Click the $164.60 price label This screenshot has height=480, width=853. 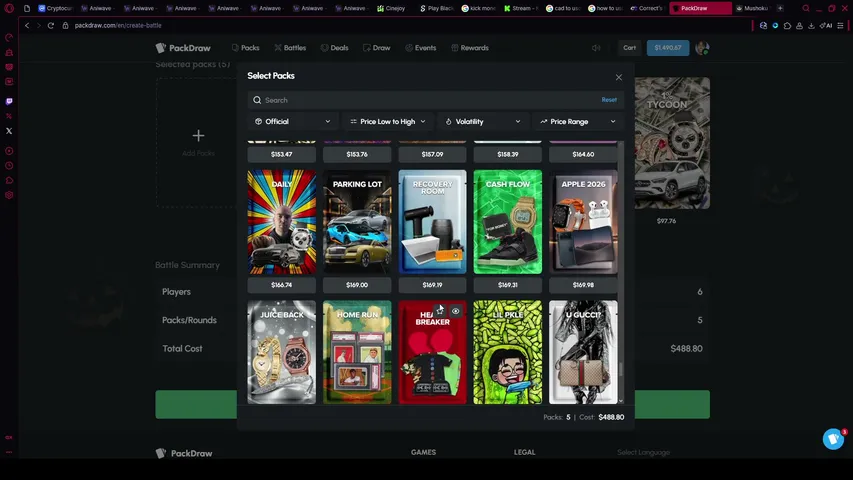583,155
